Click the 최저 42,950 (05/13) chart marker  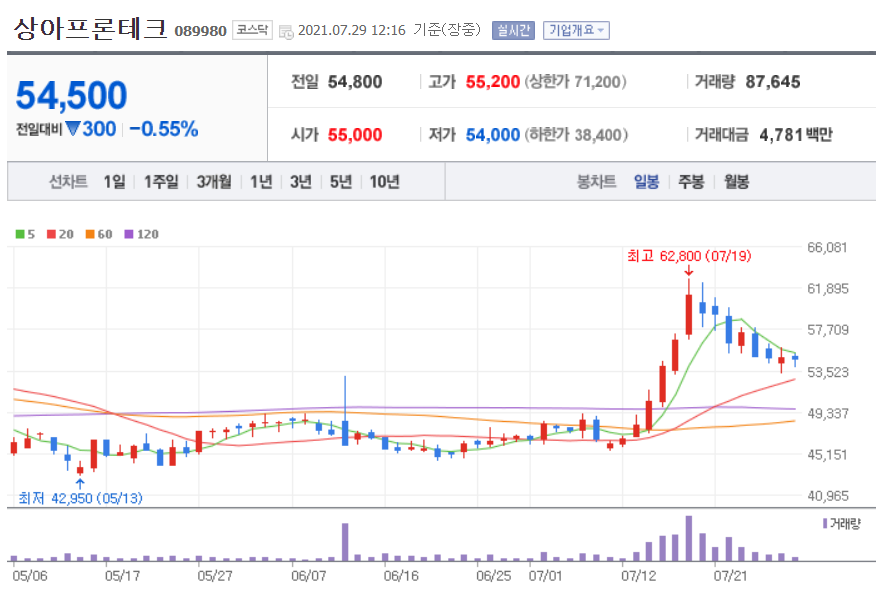(x=80, y=498)
